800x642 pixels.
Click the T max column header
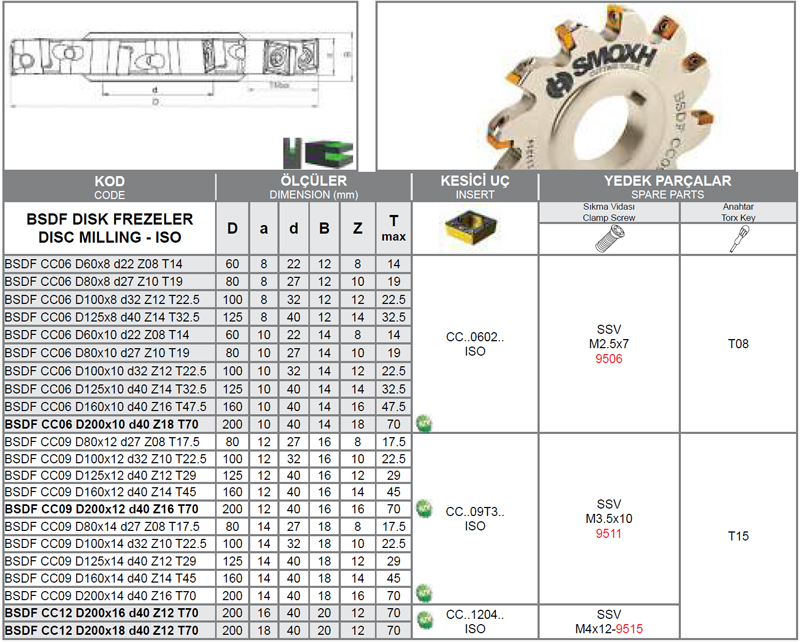pos(393,228)
